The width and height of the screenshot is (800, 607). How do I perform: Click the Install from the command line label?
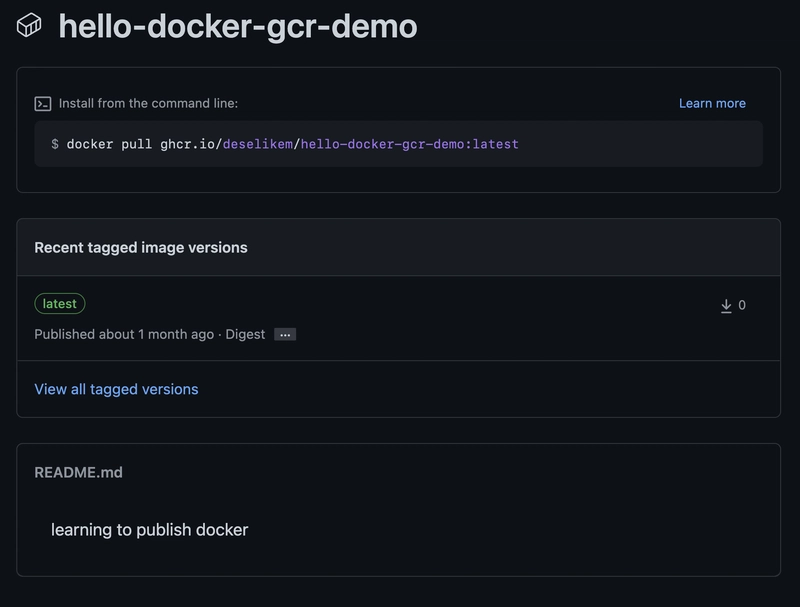click(148, 104)
